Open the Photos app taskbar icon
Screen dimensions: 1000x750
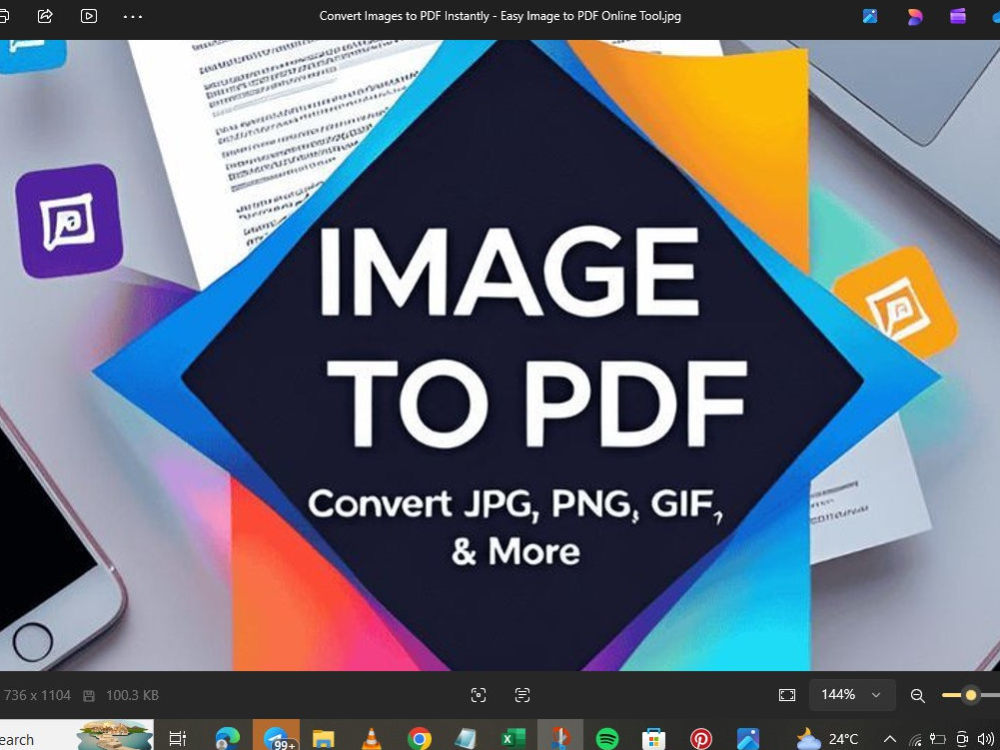(748, 739)
